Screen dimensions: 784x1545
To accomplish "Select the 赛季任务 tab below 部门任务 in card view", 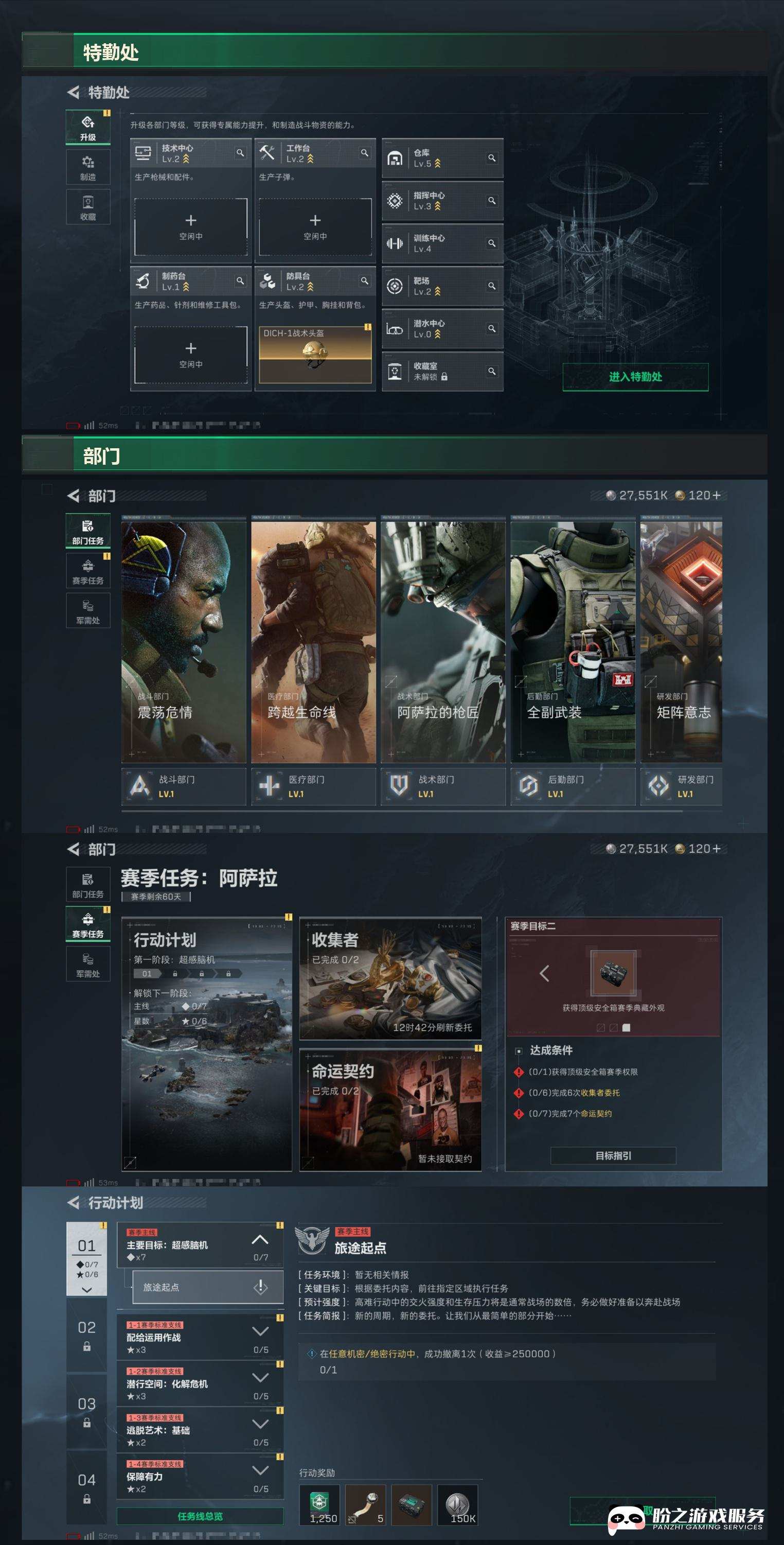I will point(88,570).
